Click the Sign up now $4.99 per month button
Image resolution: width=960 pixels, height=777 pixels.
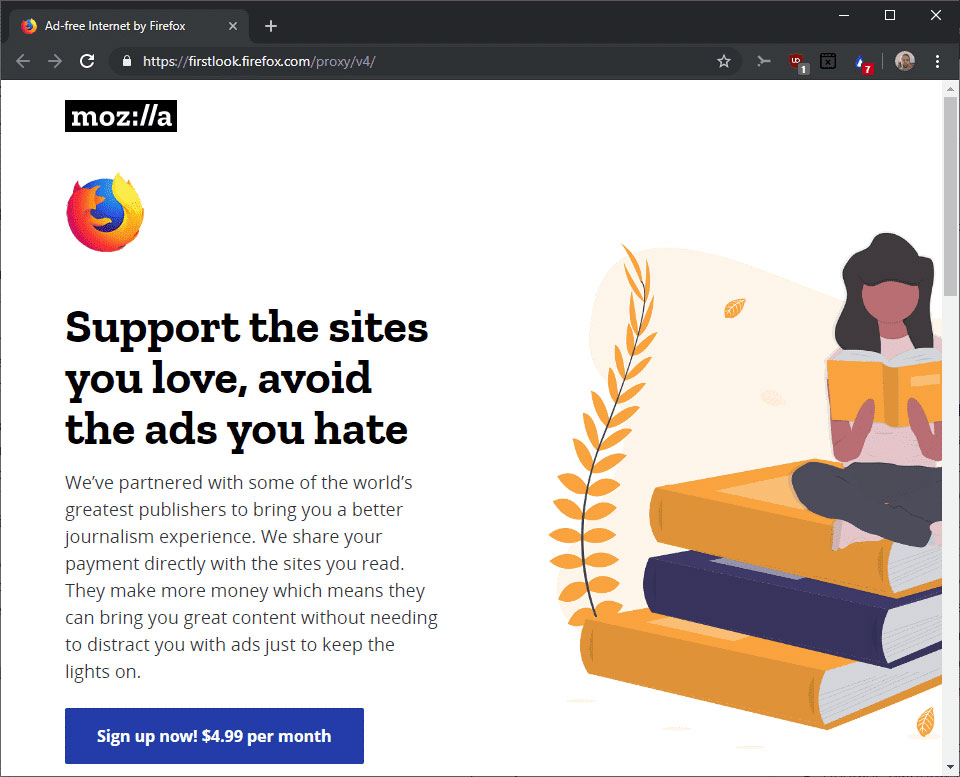click(x=214, y=736)
